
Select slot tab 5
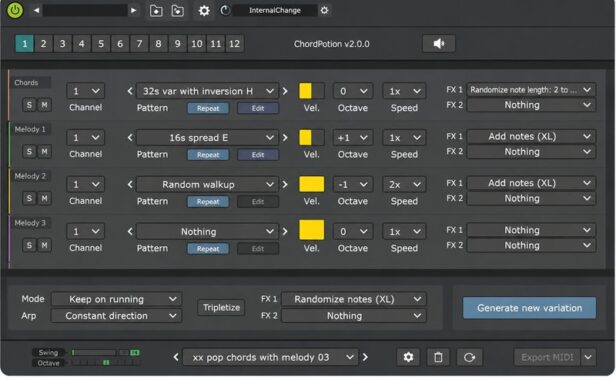[101, 44]
